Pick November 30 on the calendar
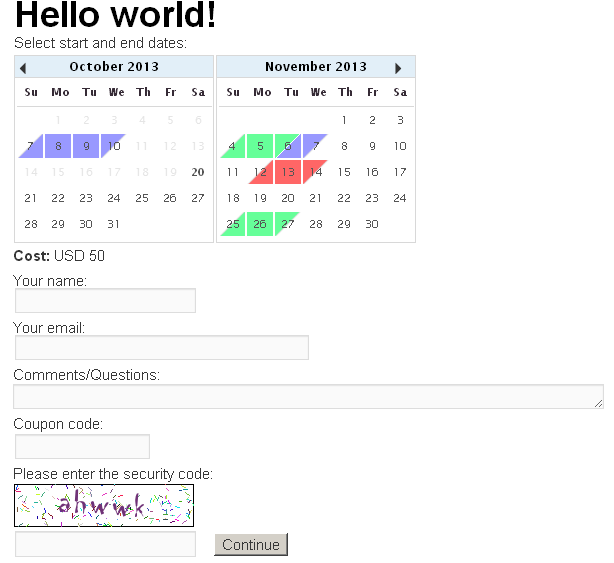This screenshot has width=614, height=563. pyautogui.click(x=372, y=224)
